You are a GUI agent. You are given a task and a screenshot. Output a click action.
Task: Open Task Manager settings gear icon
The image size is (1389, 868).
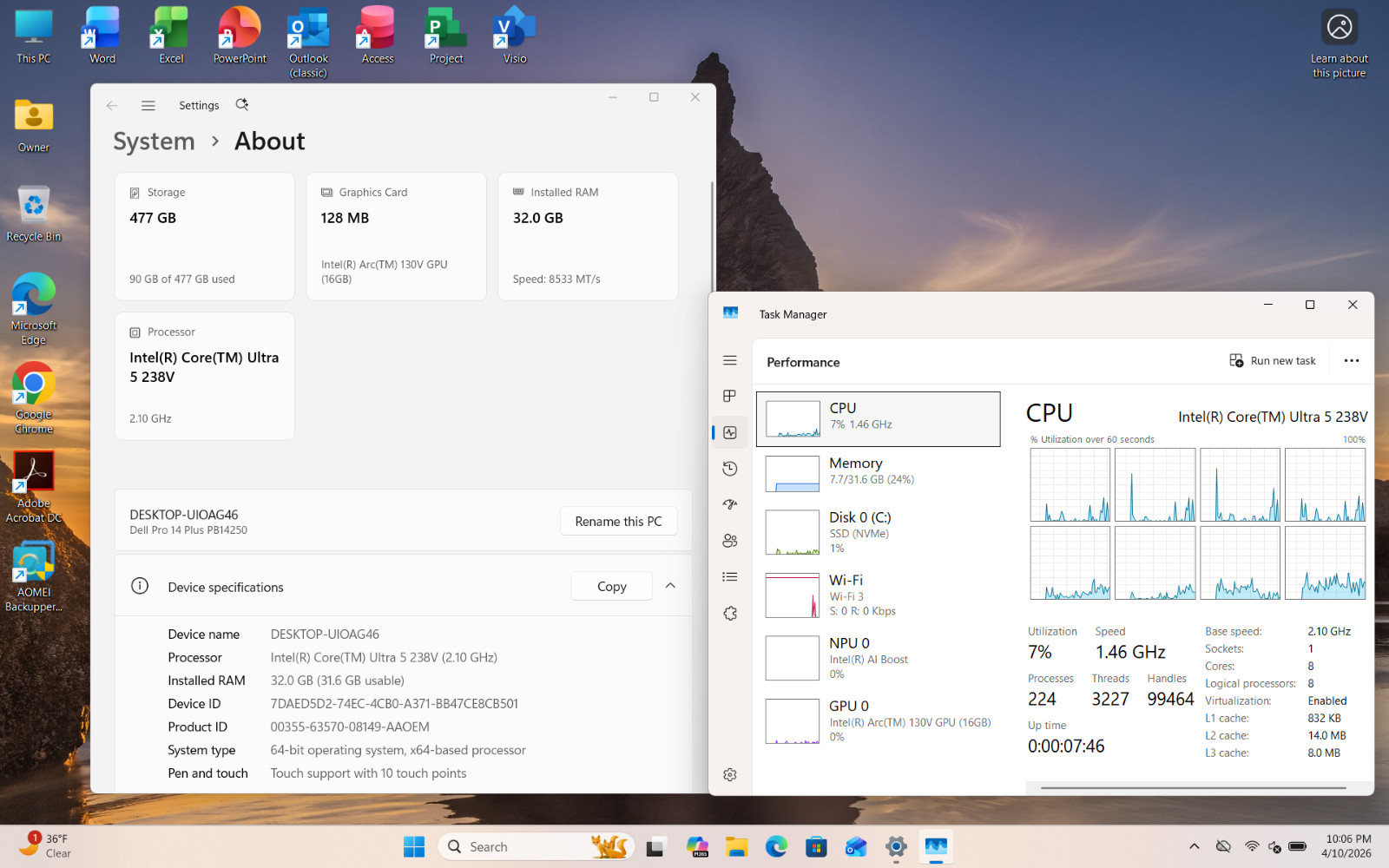point(730,774)
